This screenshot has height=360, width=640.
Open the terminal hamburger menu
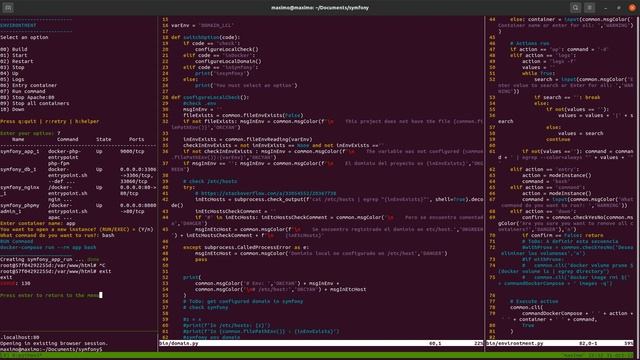[x=589, y=7]
